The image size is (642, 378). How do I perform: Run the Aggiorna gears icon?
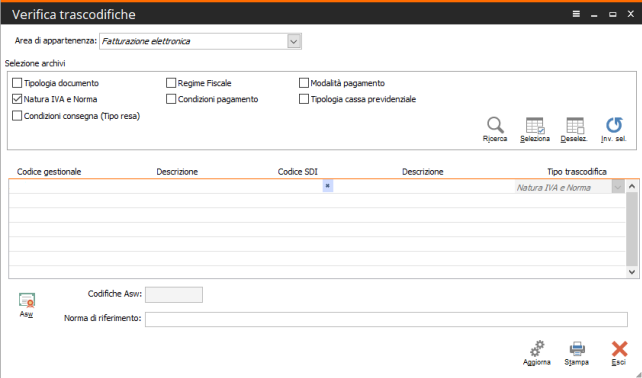pyautogui.click(x=537, y=349)
